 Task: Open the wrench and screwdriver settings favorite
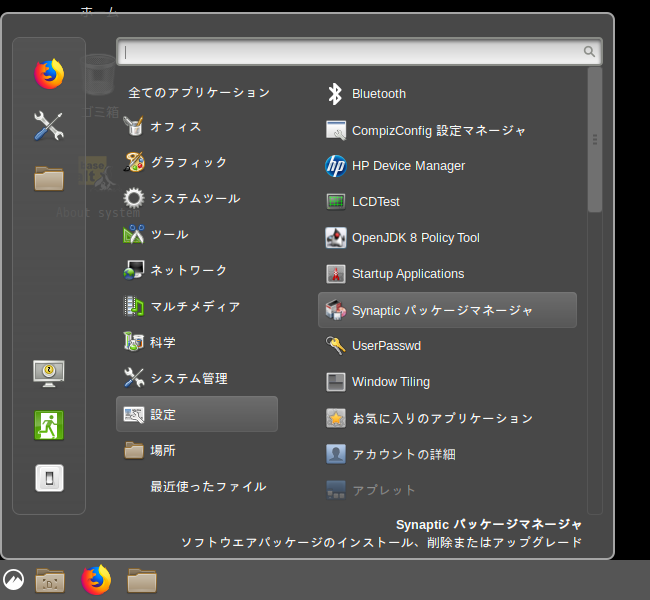coord(49,126)
